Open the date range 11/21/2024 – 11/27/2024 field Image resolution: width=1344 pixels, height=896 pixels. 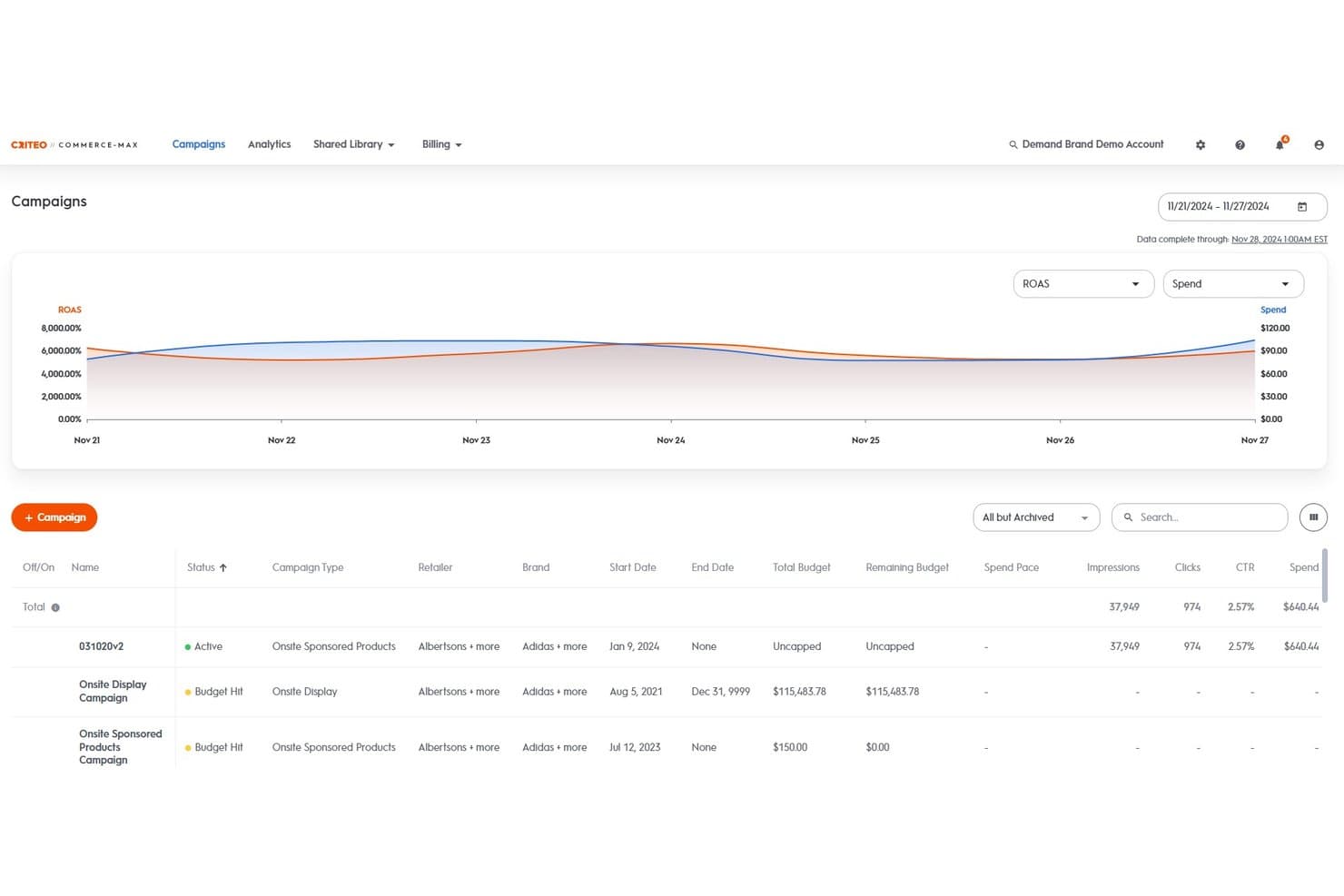pos(1242,207)
